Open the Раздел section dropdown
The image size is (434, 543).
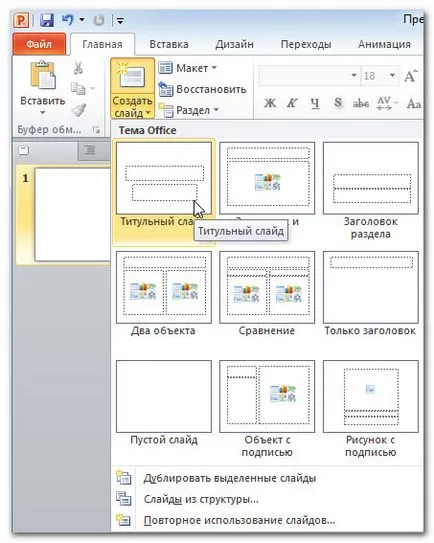(189, 110)
